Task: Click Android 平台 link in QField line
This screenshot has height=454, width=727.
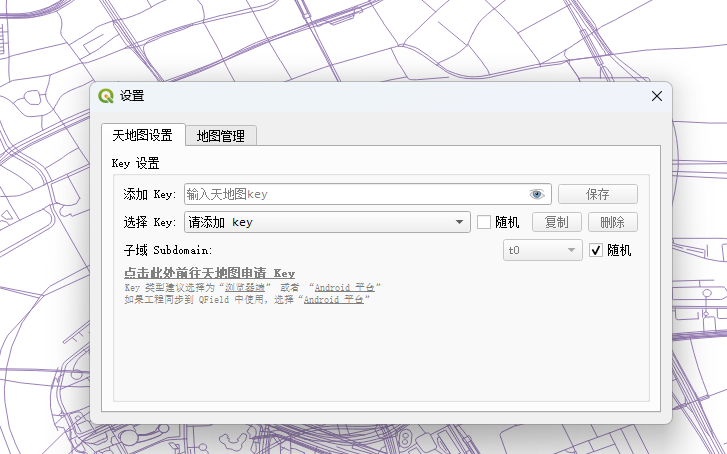Action: pyautogui.click(x=334, y=299)
